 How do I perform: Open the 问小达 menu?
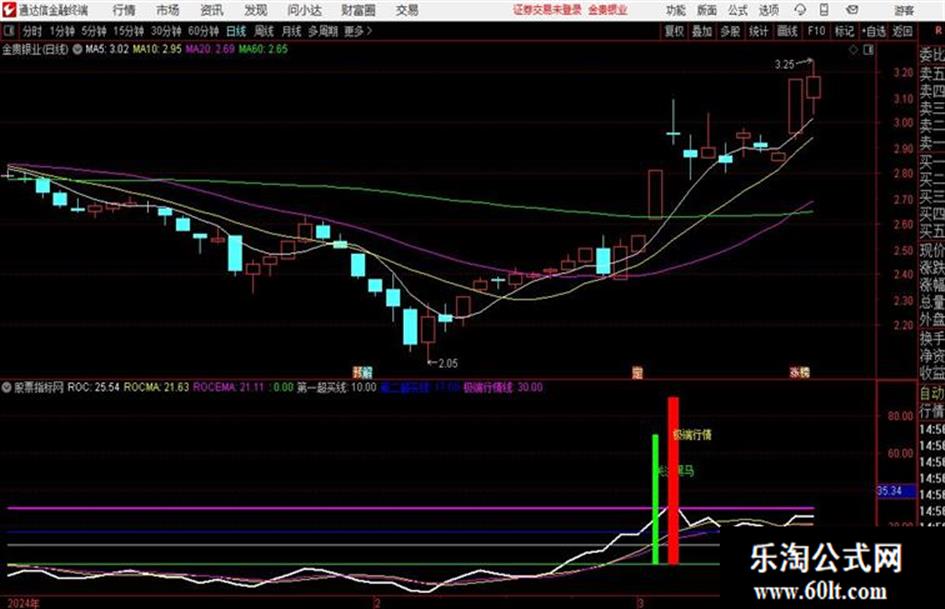coord(304,10)
